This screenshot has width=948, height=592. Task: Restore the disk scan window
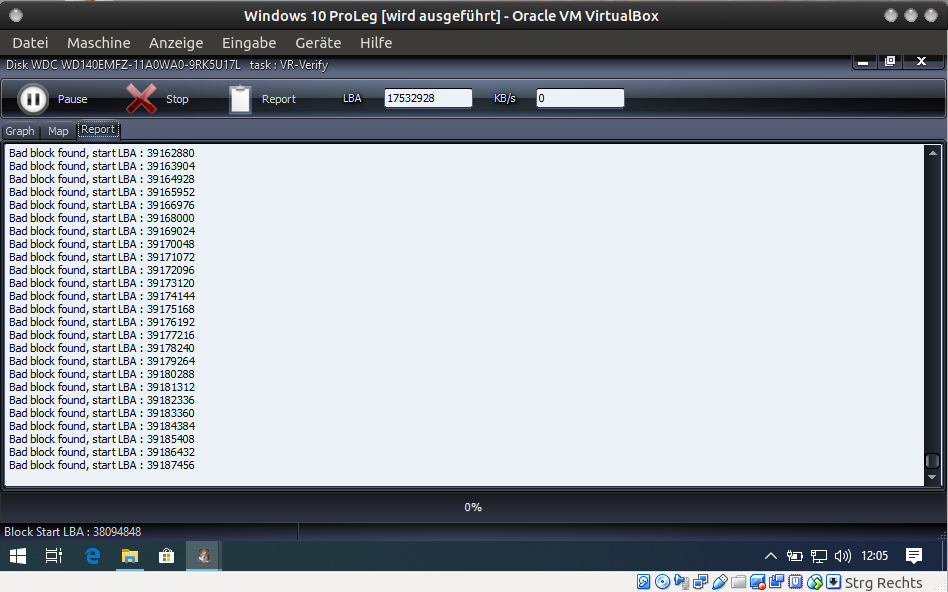890,62
